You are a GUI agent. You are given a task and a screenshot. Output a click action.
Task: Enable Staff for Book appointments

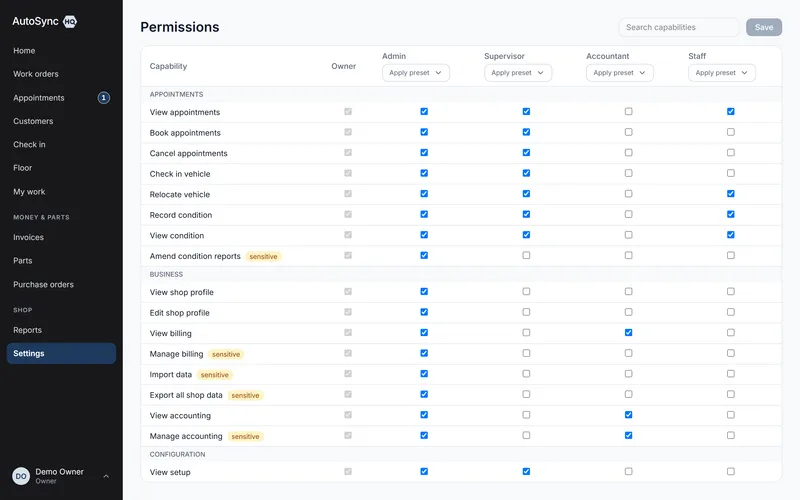click(x=731, y=132)
